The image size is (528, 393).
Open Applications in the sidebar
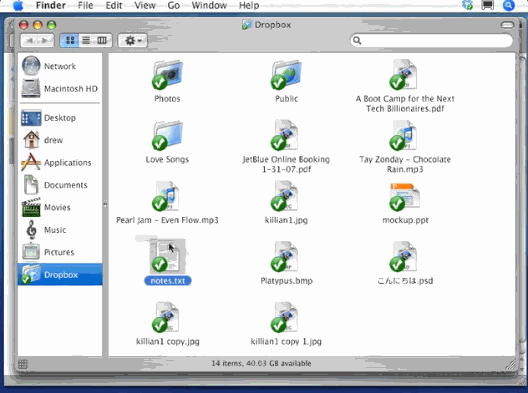click(x=60, y=163)
